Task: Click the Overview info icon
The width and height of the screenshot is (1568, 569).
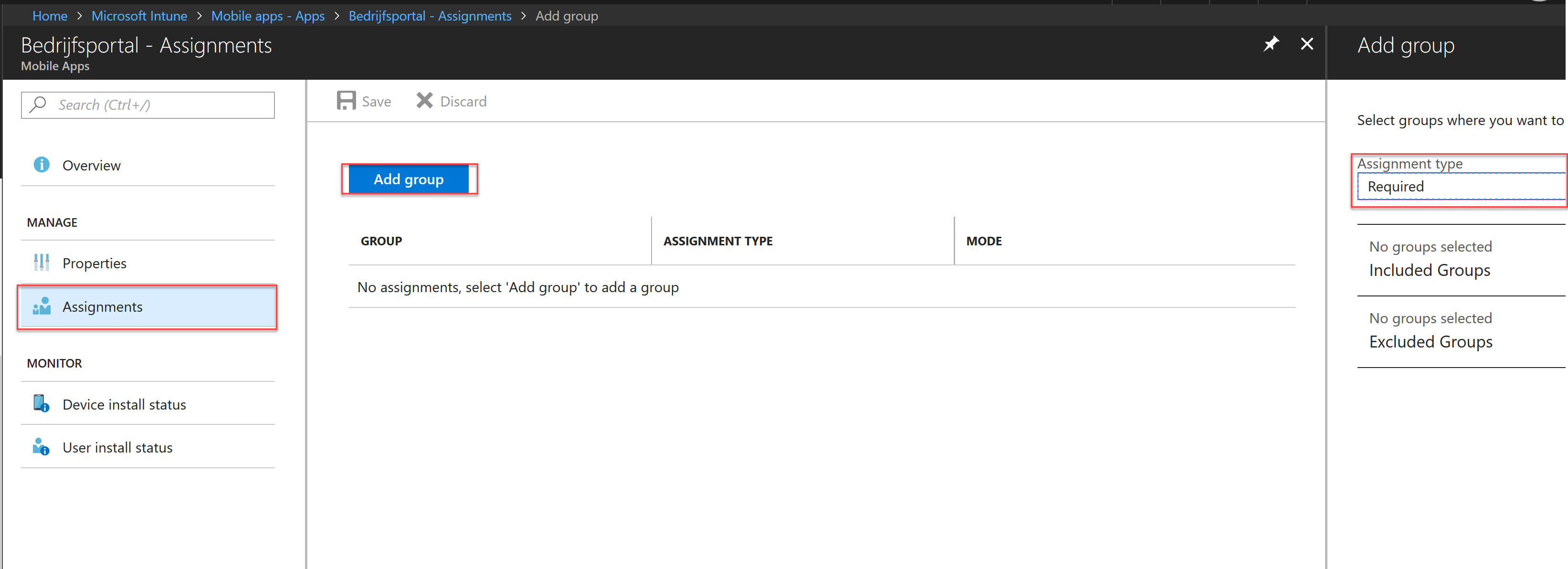Action: (x=42, y=165)
